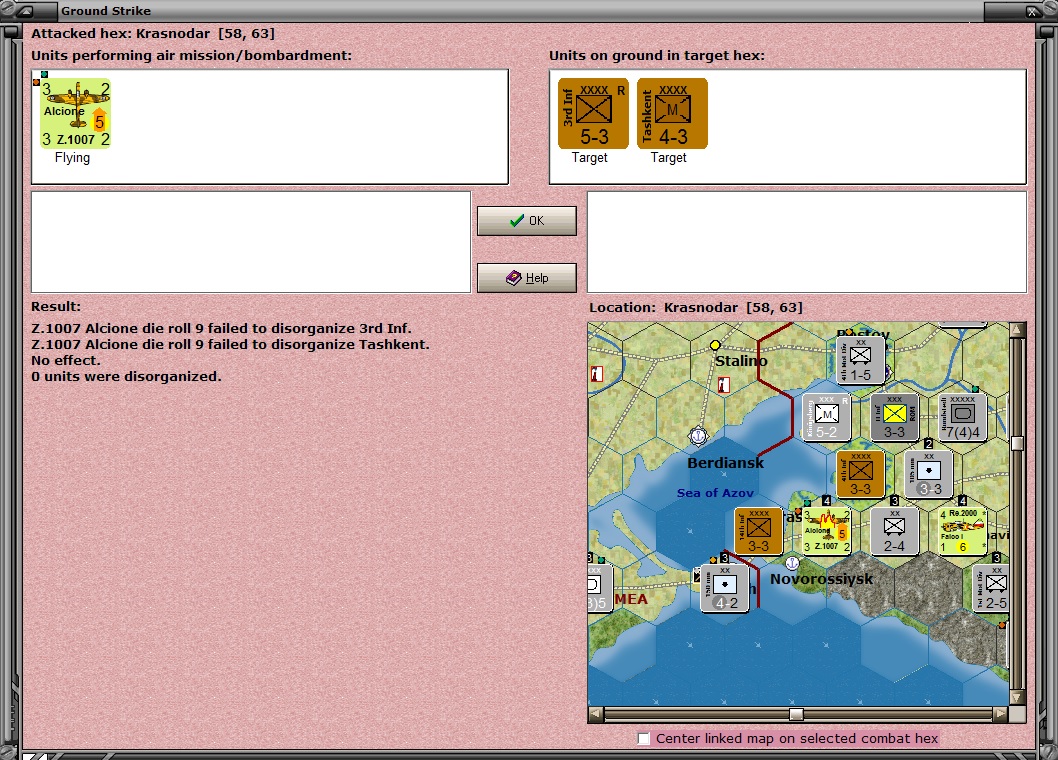
Task: Click the grey 2-4 infantry counter
Action: (894, 531)
